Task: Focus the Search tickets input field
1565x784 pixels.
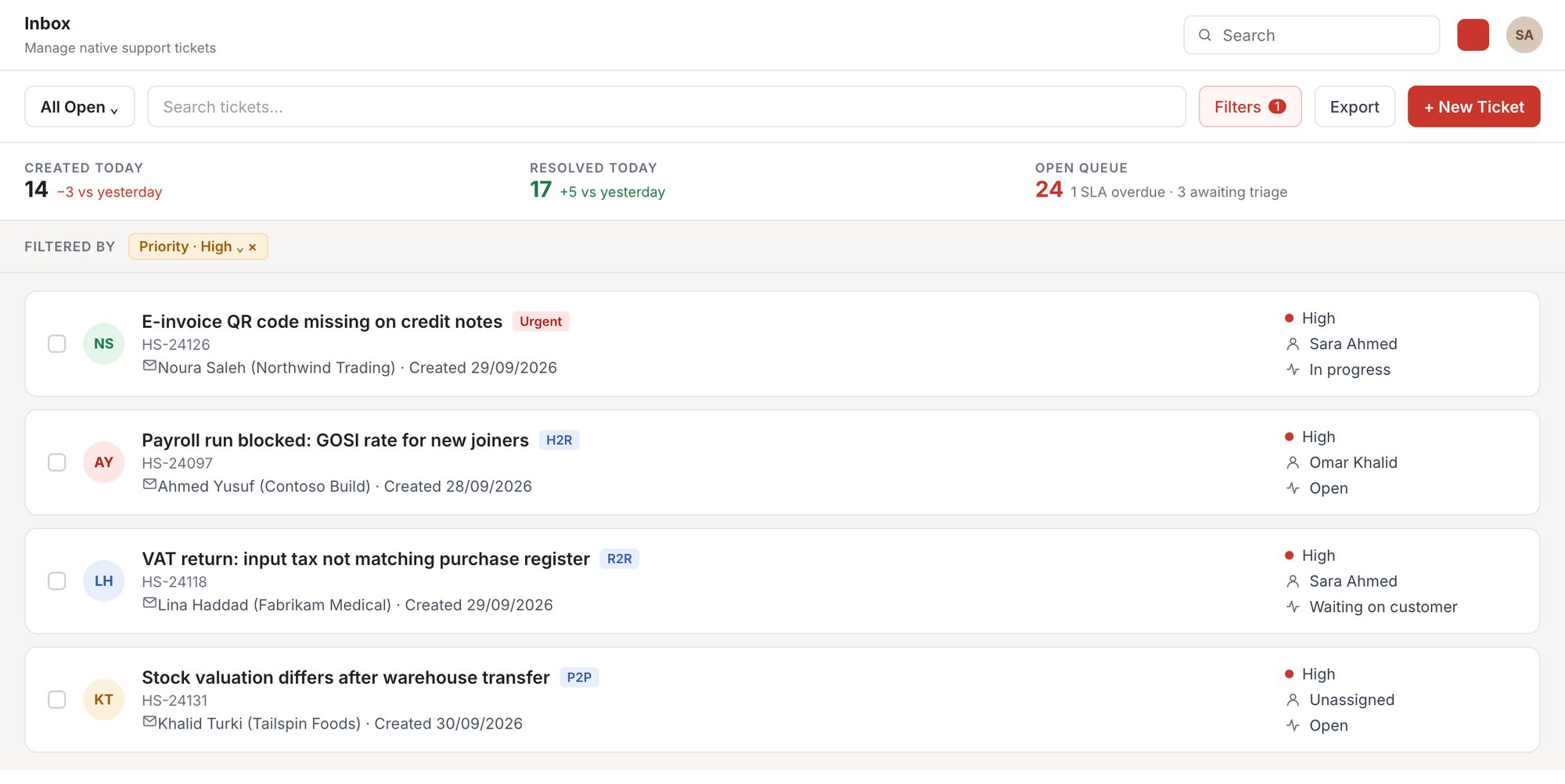Action: [x=667, y=106]
